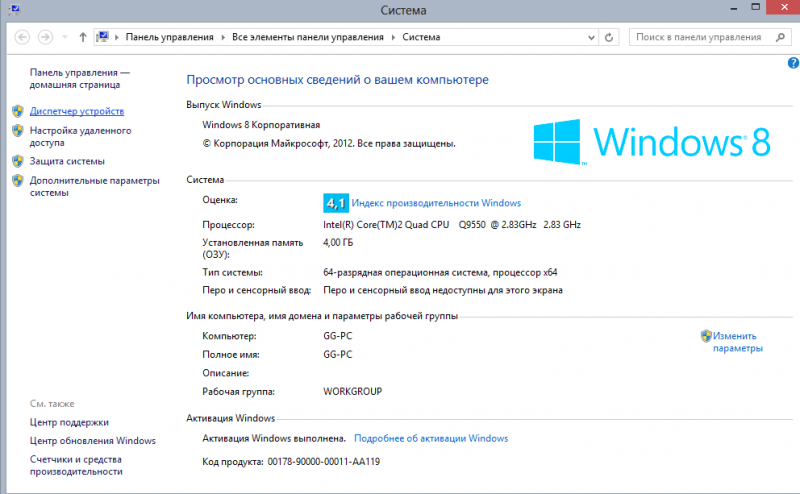Go up one level with the up arrow
This screenshot has height=494, width=800.
coord(83,37)
